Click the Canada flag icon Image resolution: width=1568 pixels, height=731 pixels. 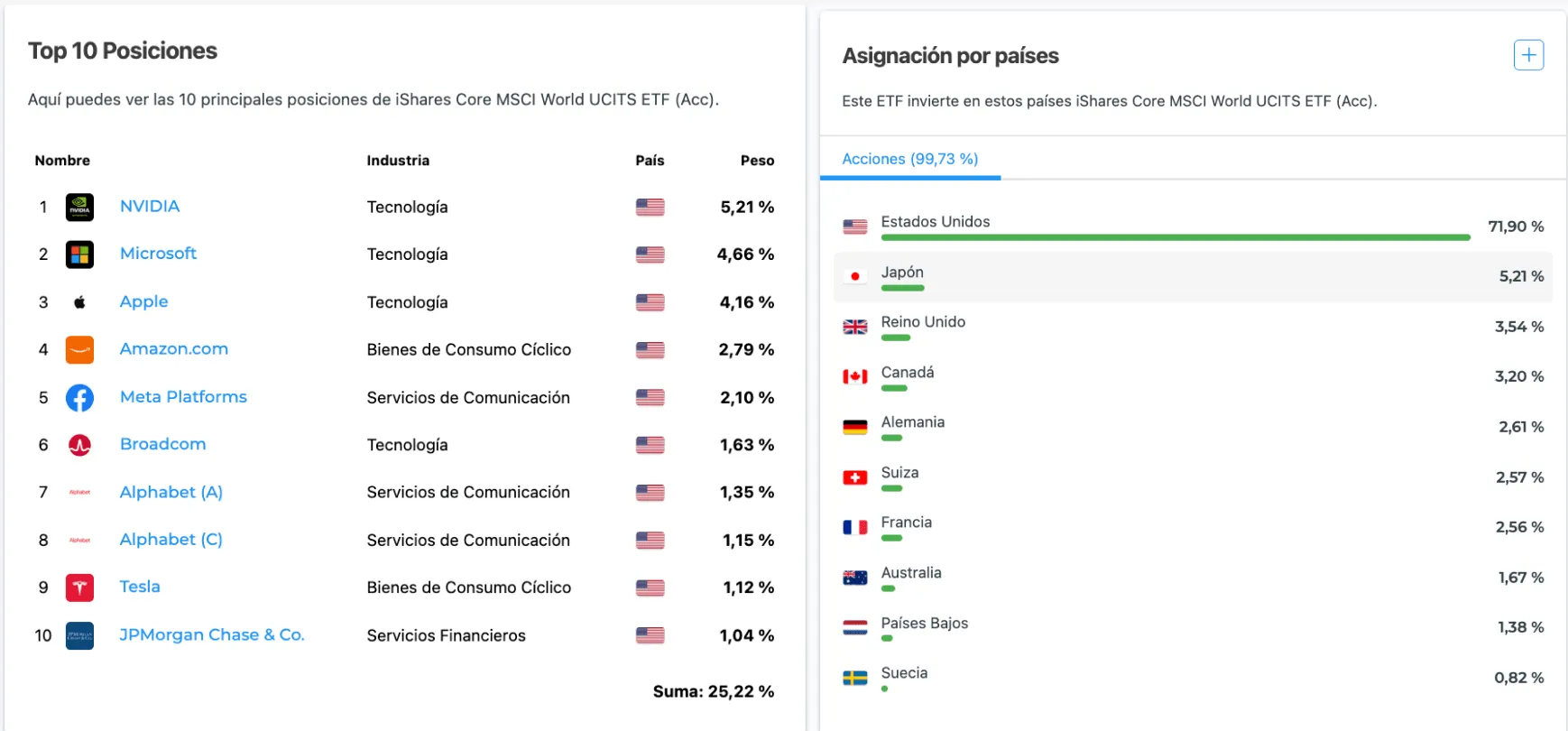click(x=854, y=376)
